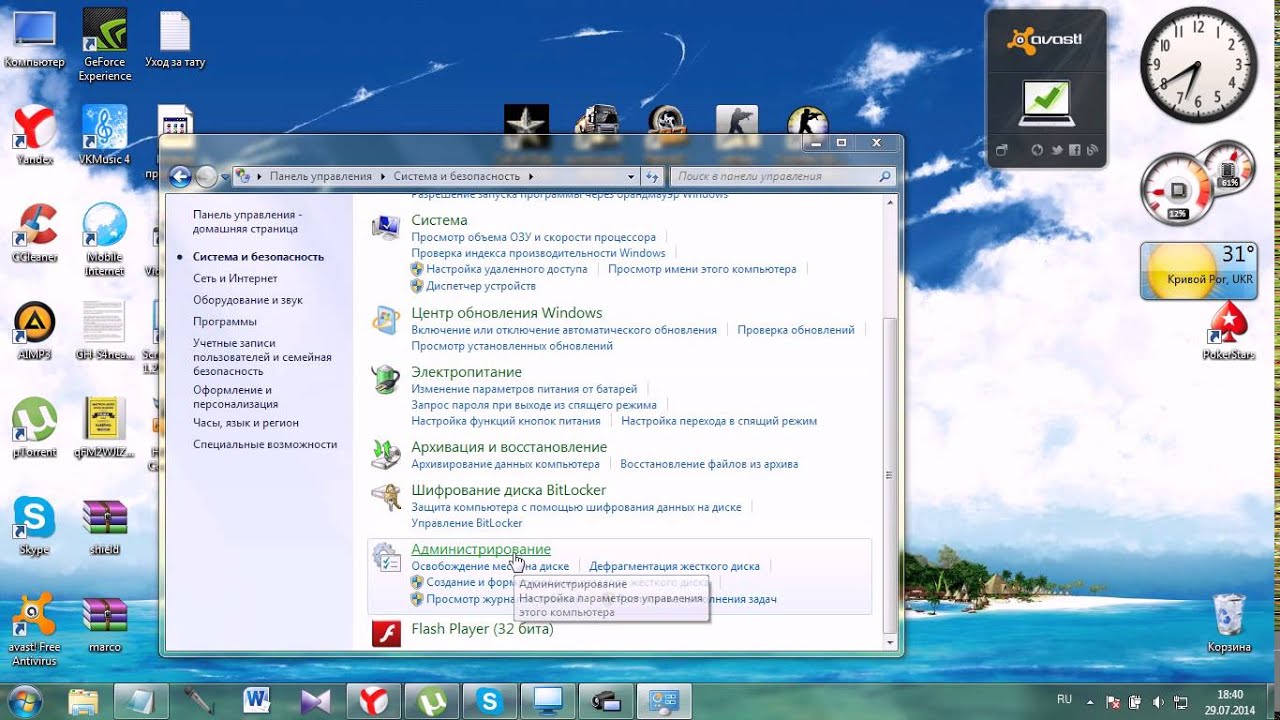Viewport: 1280px width, 720px height.
Task: Open Сеть и Интернет in the sidebar
Action: (x=235, y=278)
